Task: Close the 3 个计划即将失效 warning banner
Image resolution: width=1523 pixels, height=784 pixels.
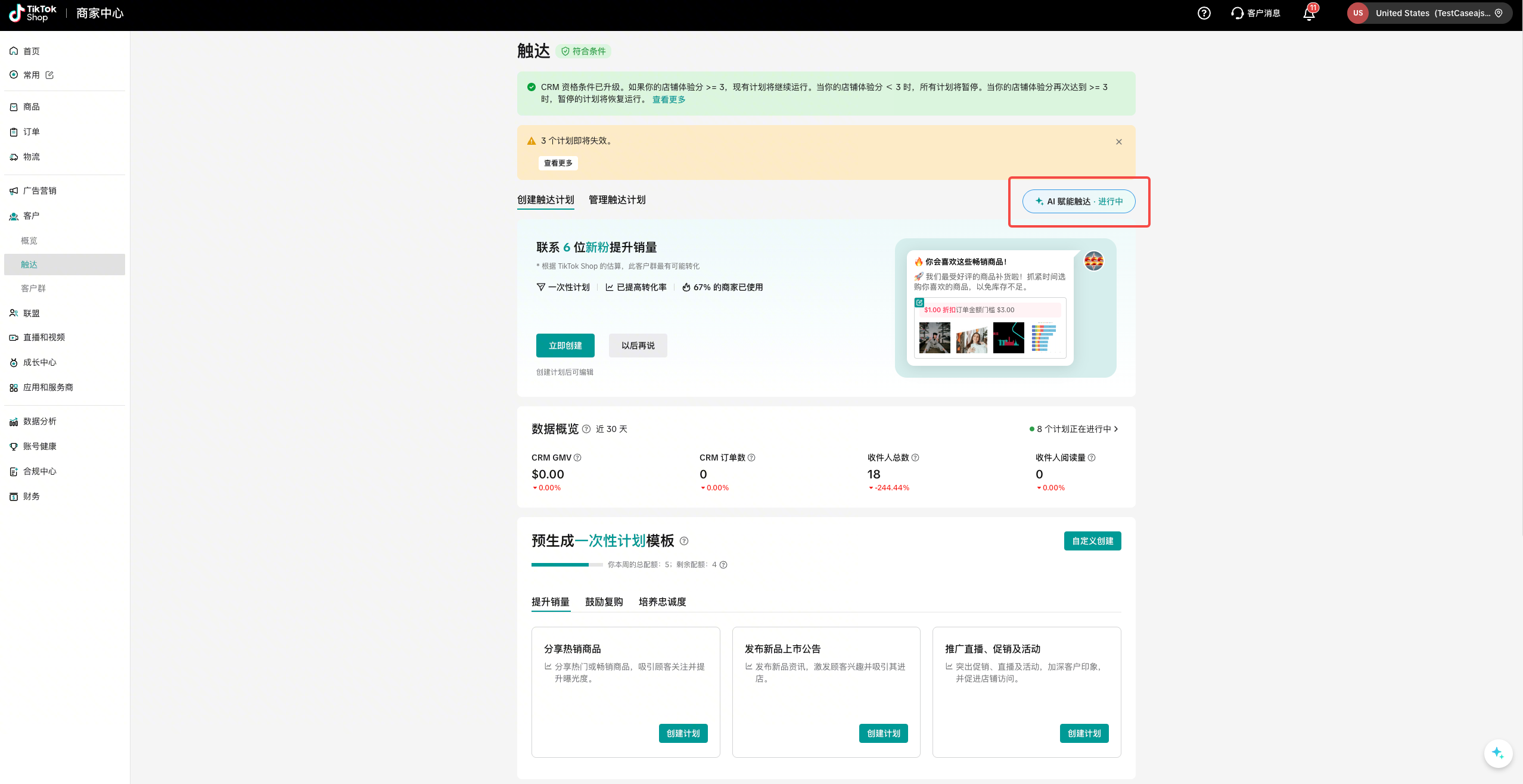Action: coord(1118,142)
